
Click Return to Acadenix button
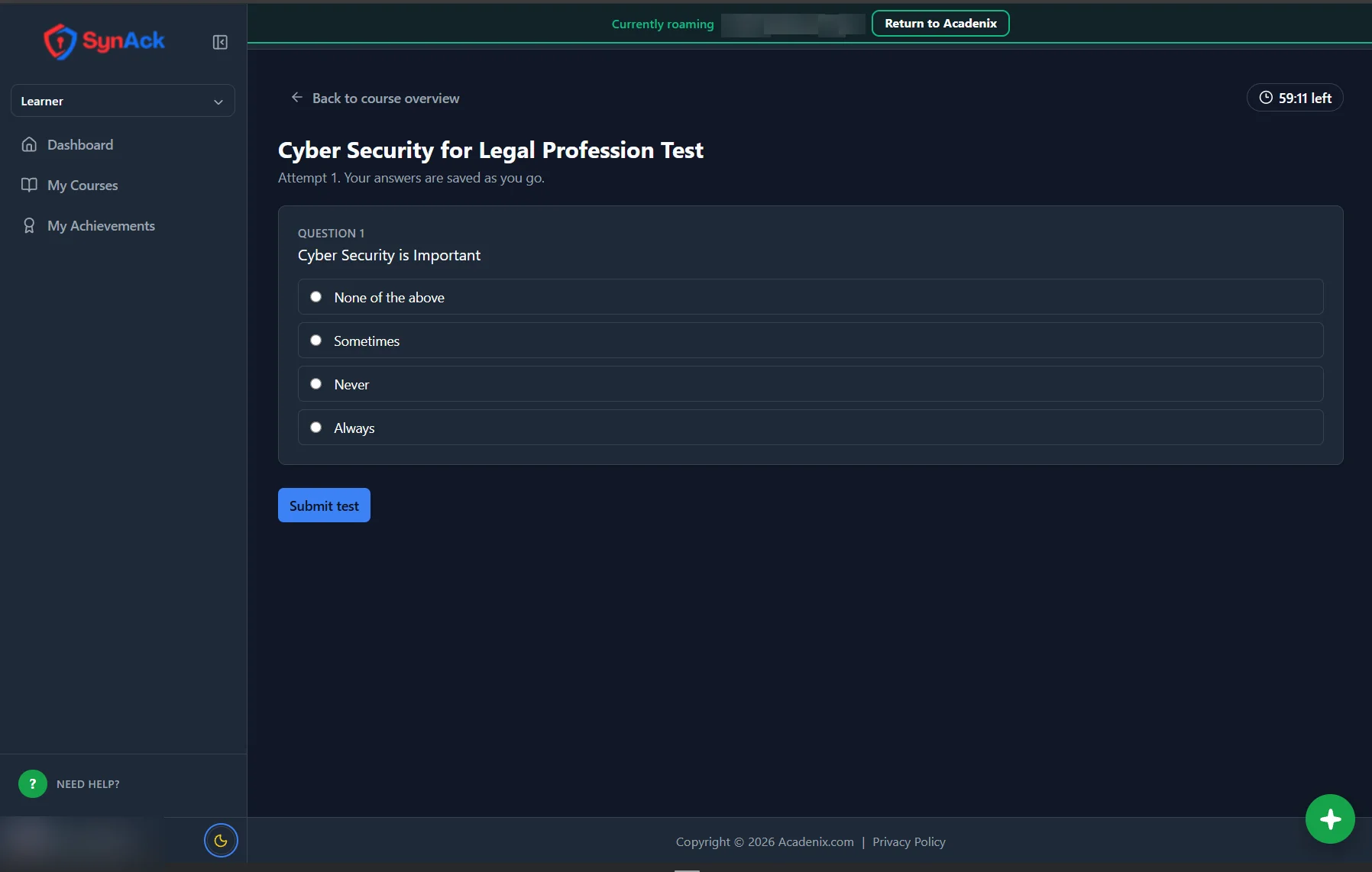(x=940, y=23)
